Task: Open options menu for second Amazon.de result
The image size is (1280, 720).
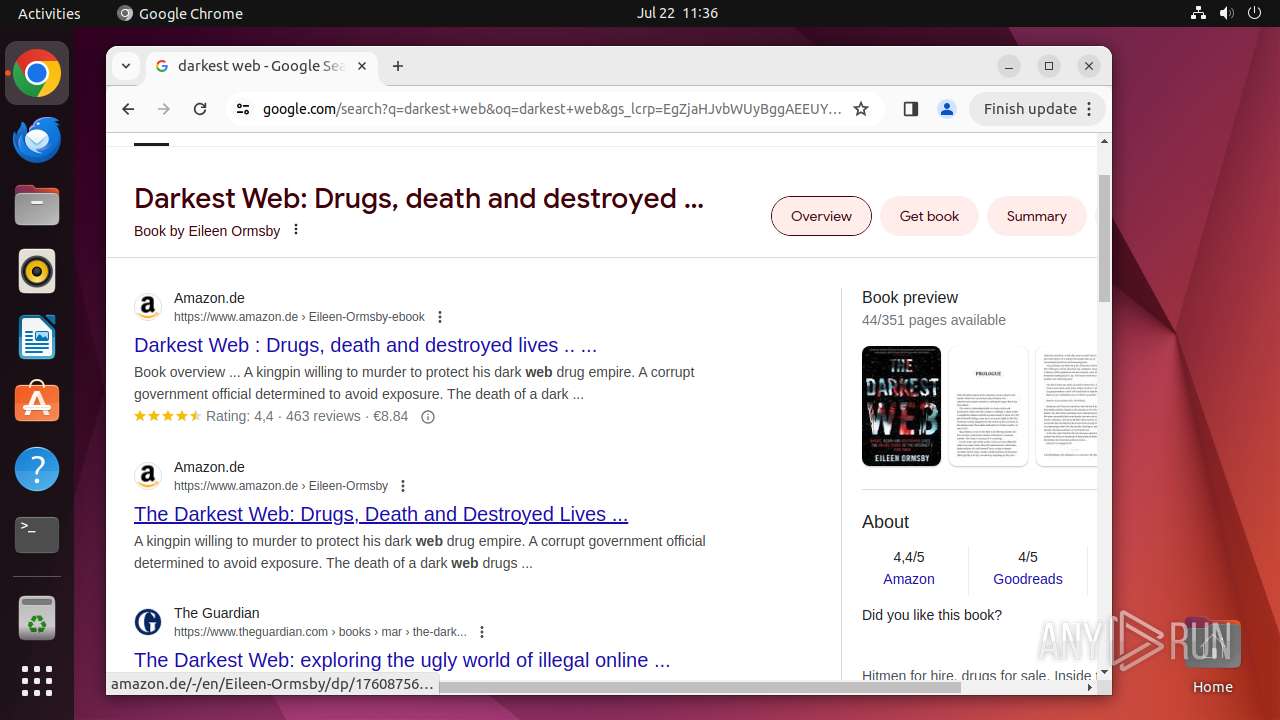Action: [x=403, y=486]
